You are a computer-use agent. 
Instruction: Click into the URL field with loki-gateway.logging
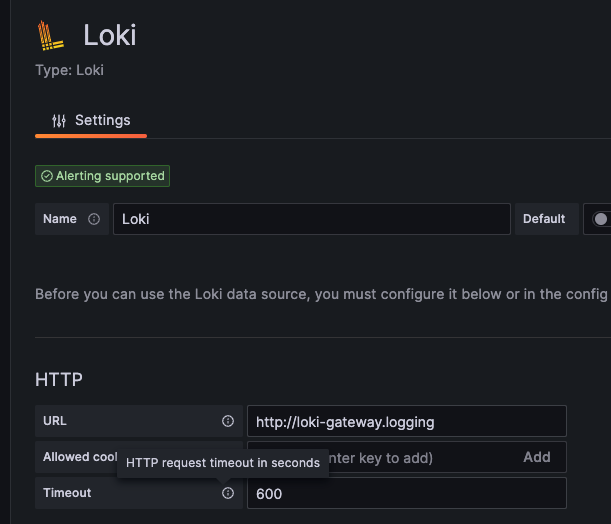pyautogui.click(x=406, y=421)
